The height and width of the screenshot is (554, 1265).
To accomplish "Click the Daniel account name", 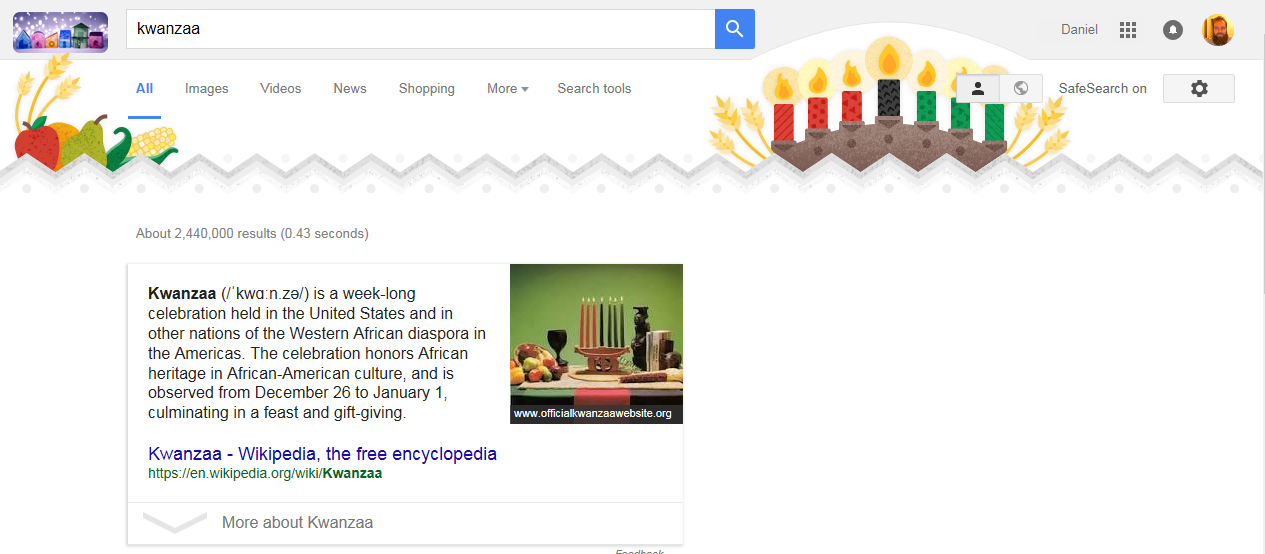I will (x=1079, y=30).
